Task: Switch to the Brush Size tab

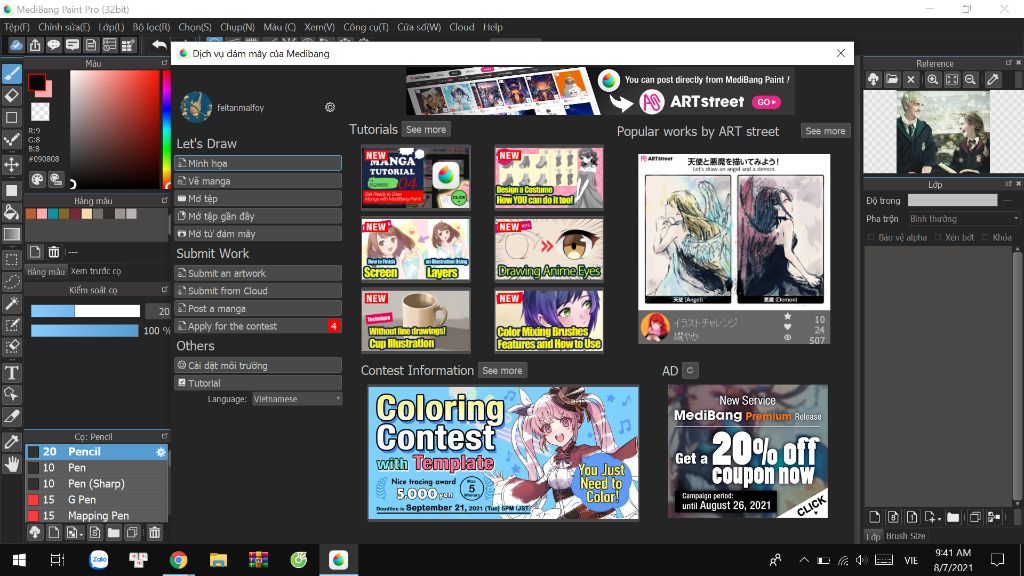Action: tap(906, 536)
